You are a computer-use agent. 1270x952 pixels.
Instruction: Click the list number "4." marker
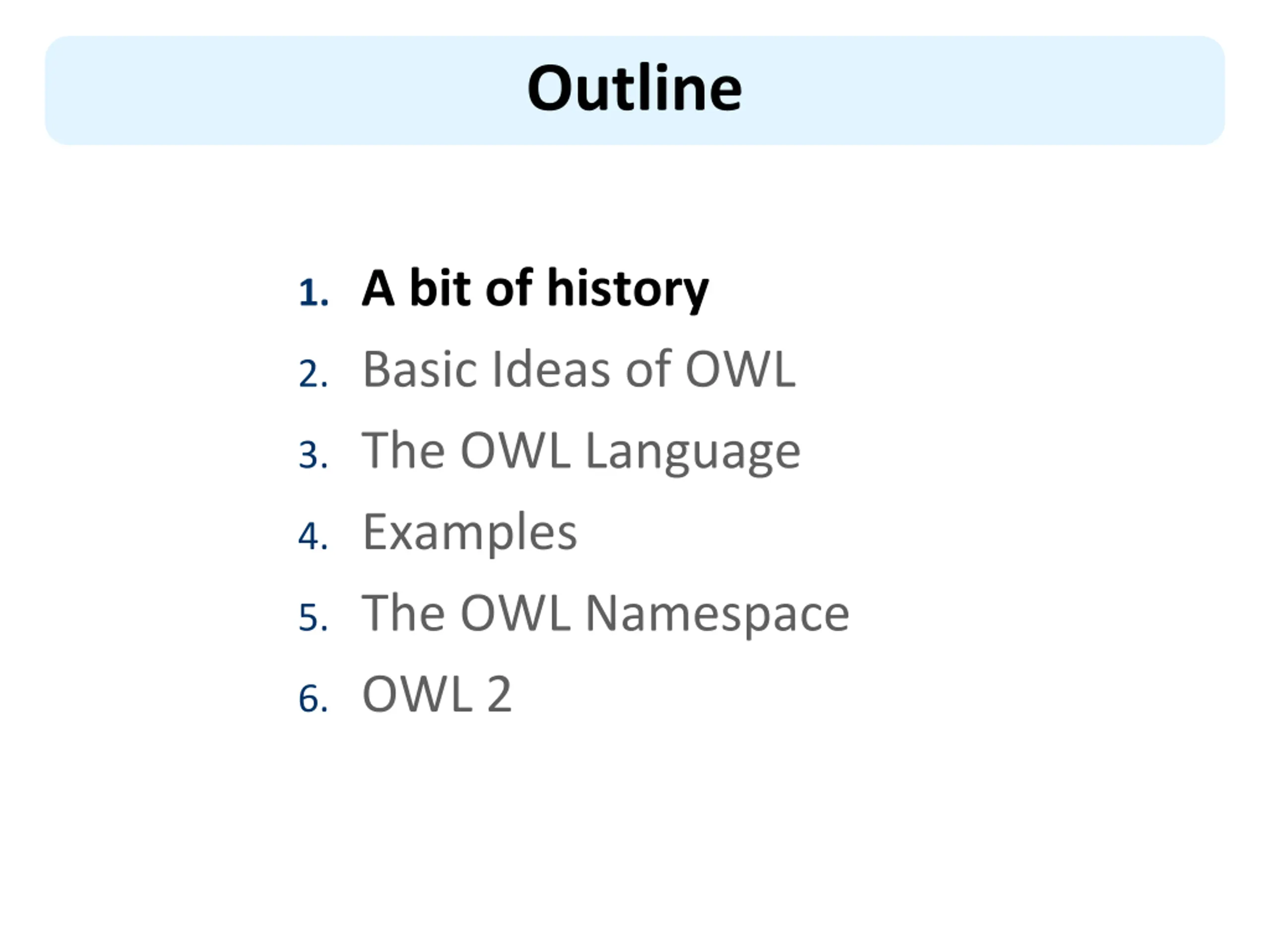point(314,537)
